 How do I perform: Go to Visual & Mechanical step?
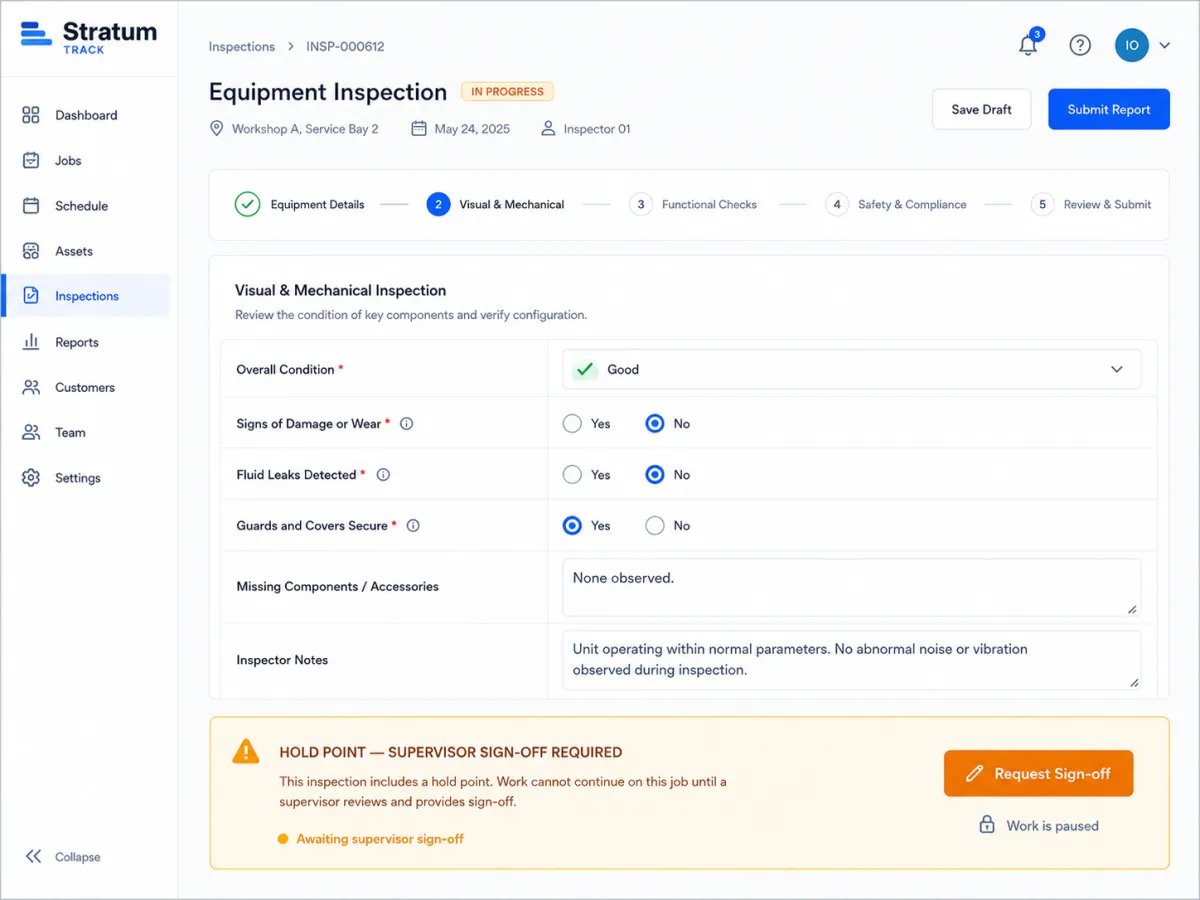pyautogui.click(x=495, y=204)
